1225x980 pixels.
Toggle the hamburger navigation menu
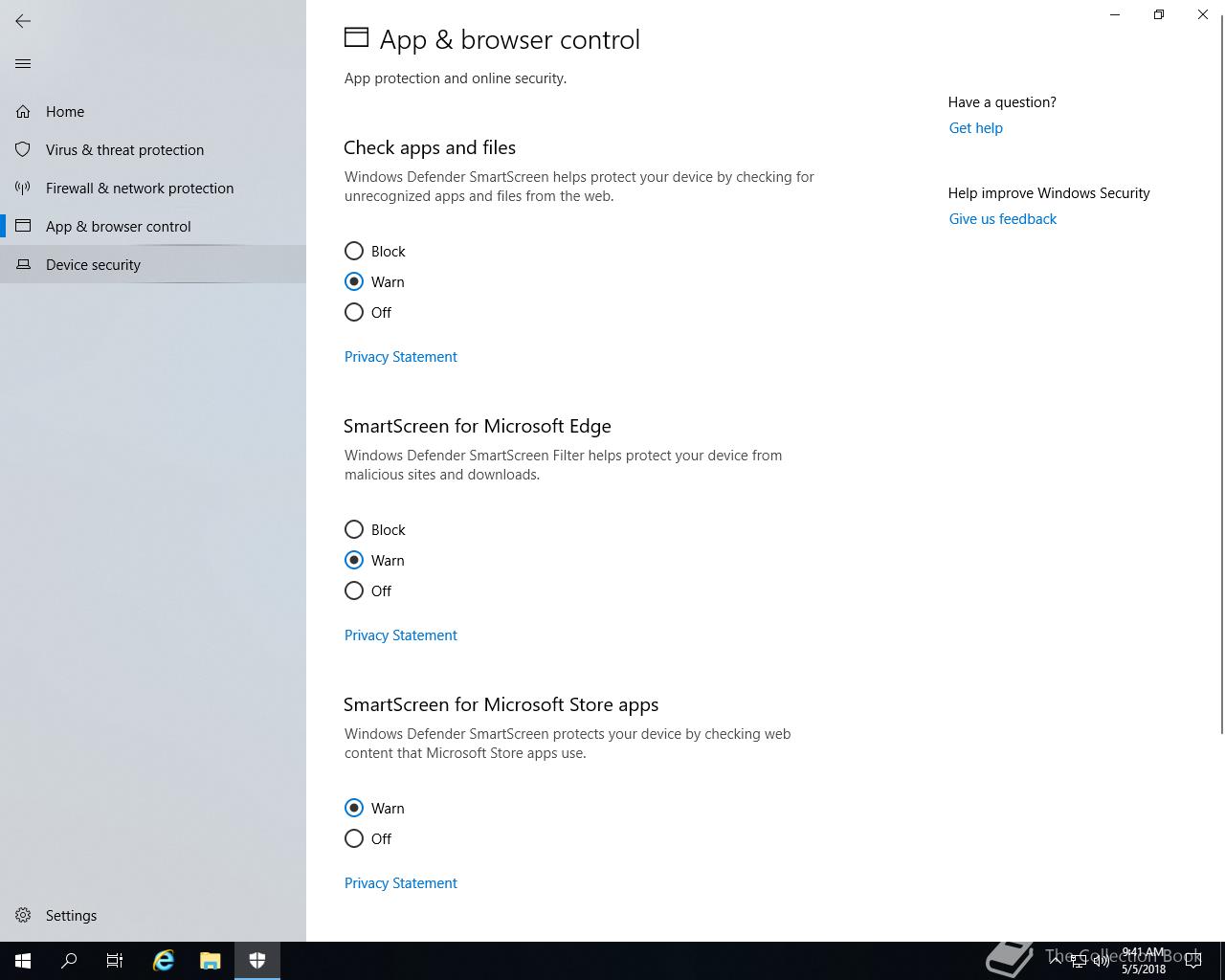point(23,64)
